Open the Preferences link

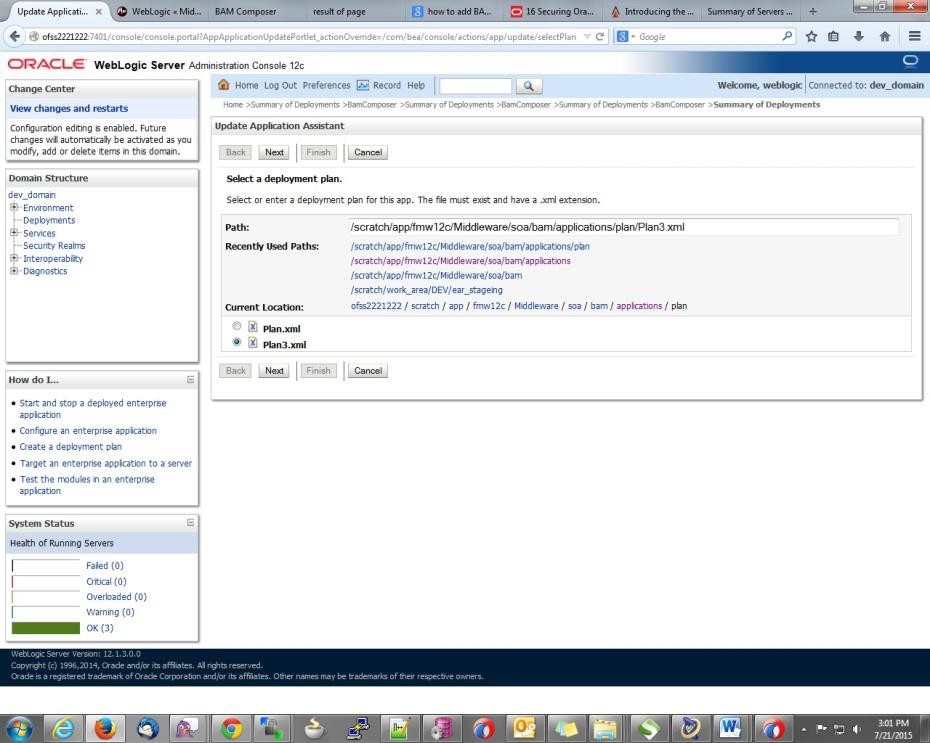(x=326, y=85)
